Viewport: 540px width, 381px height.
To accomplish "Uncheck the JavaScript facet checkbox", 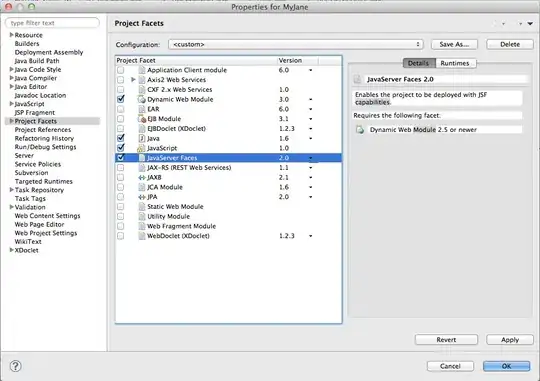I will pyautogui.click(x=120, y=148).
